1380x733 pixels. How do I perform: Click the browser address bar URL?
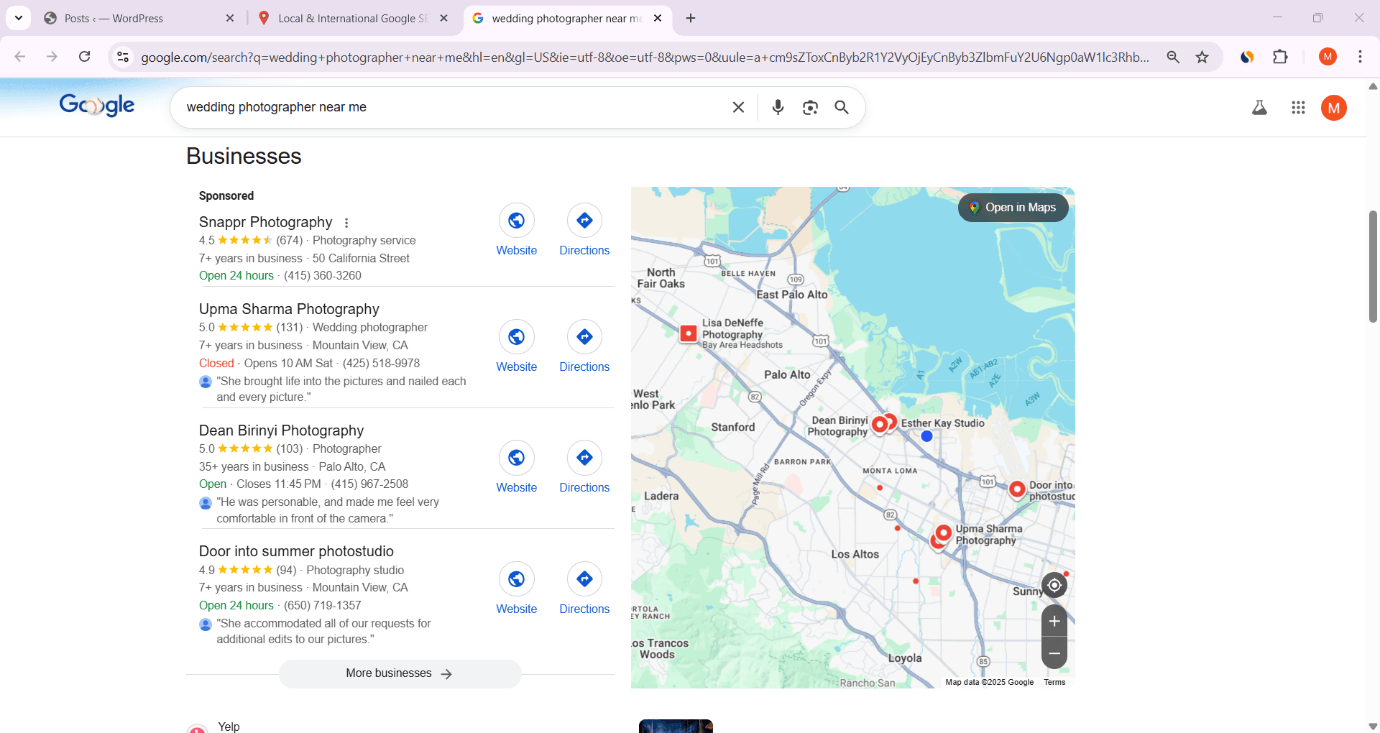point(645,57)
